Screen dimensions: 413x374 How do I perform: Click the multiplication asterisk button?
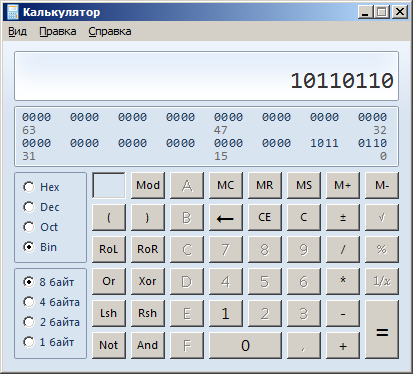coord(343,282)
